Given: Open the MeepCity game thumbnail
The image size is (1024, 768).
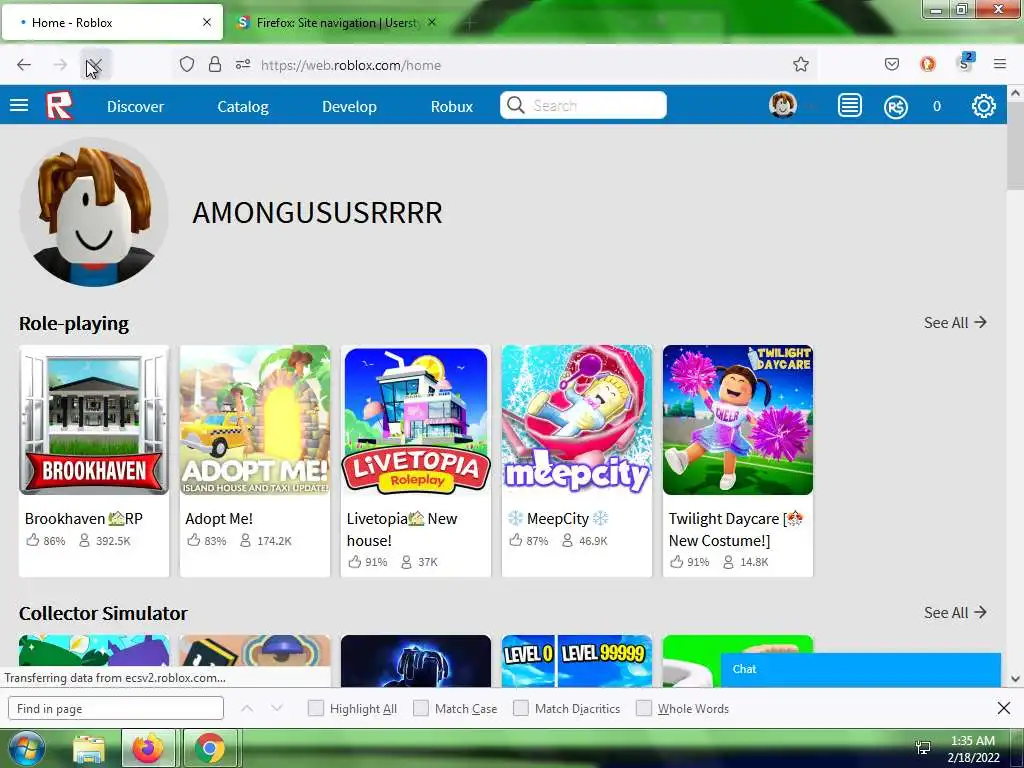Looking at the screenshot, I should pos(577,420).
